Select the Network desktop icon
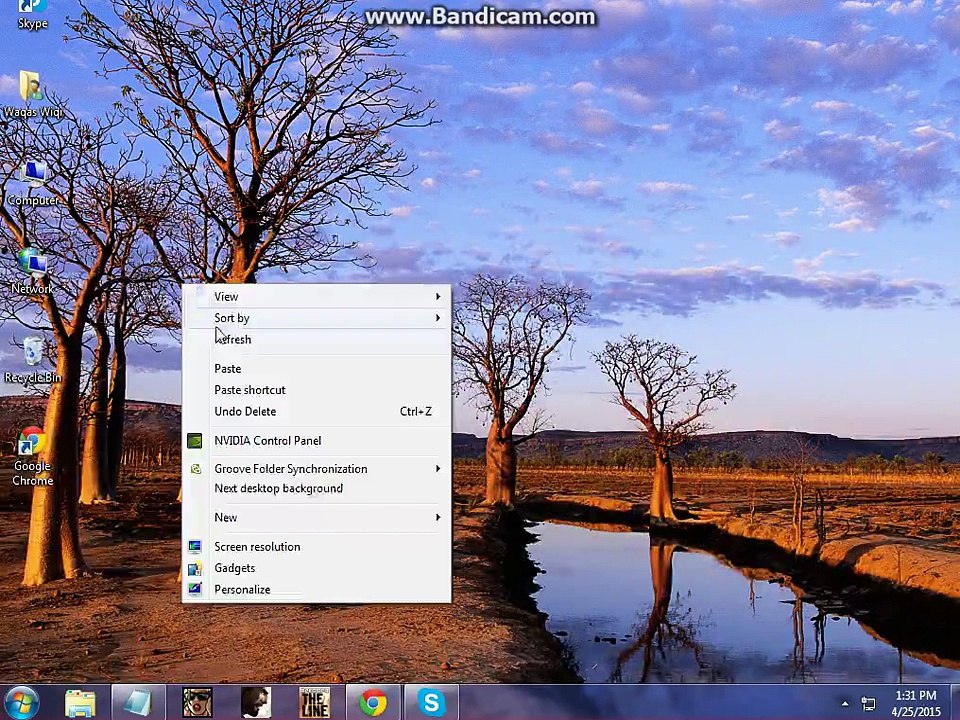 click(32, 272)
